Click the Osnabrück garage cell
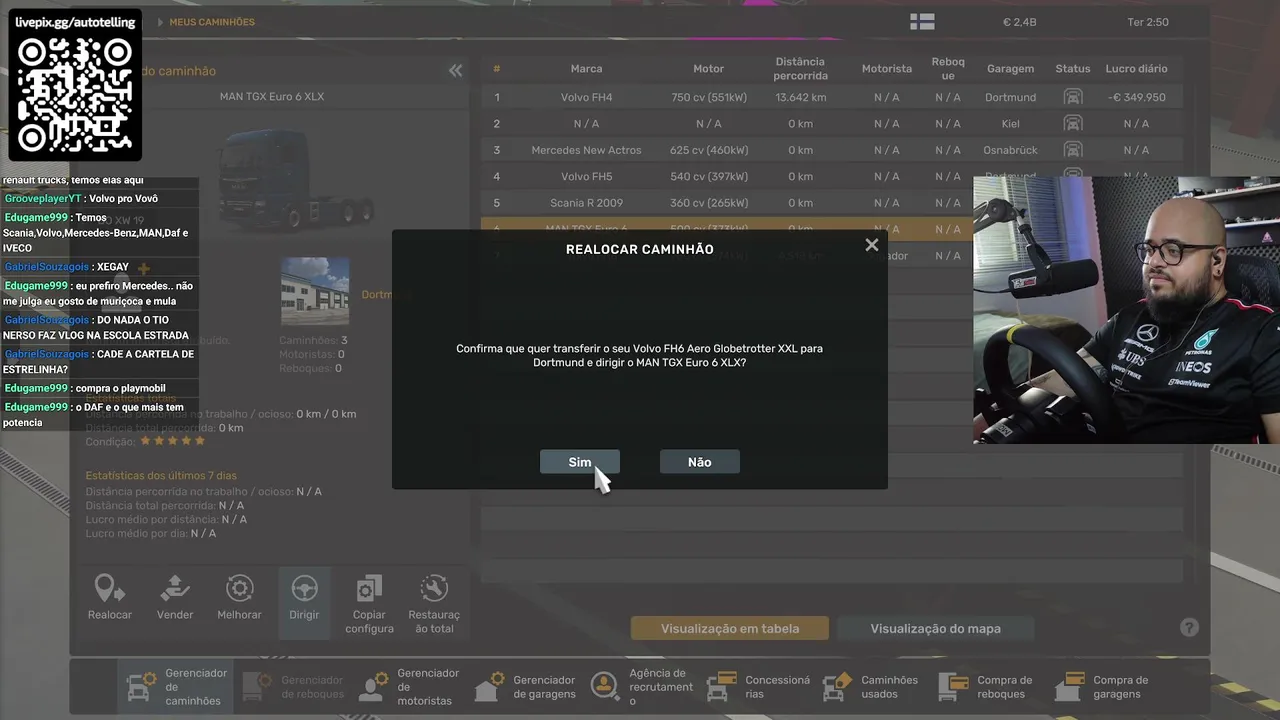Image resolution: width=1280 pixels, height=720 pixels. pos(1010,150)
